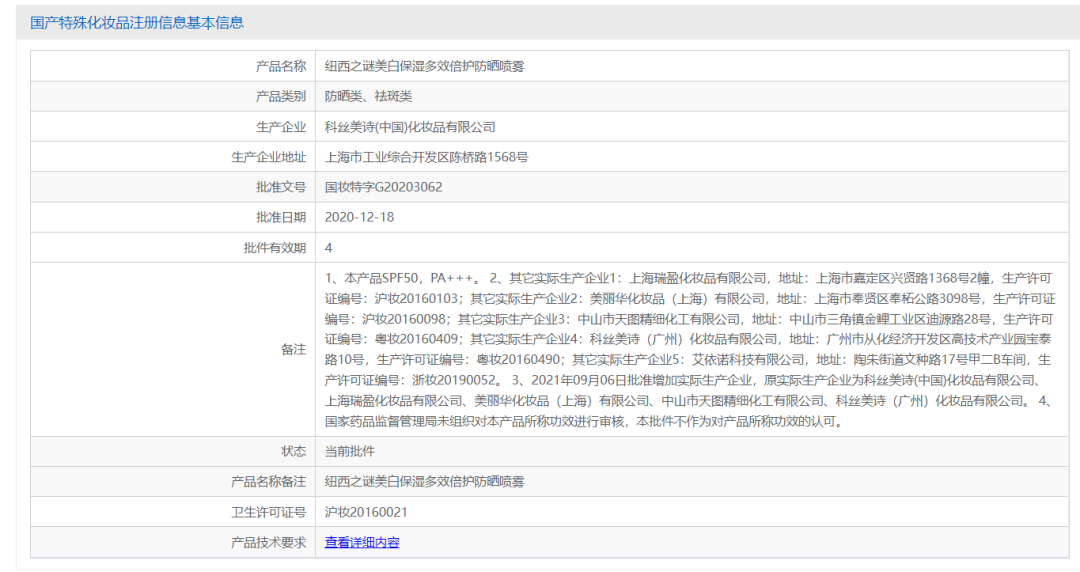The width and height of the screenshot is (1080, 572).
Task: Select the approval date 2020-12-18
Action: pos(359,217)
